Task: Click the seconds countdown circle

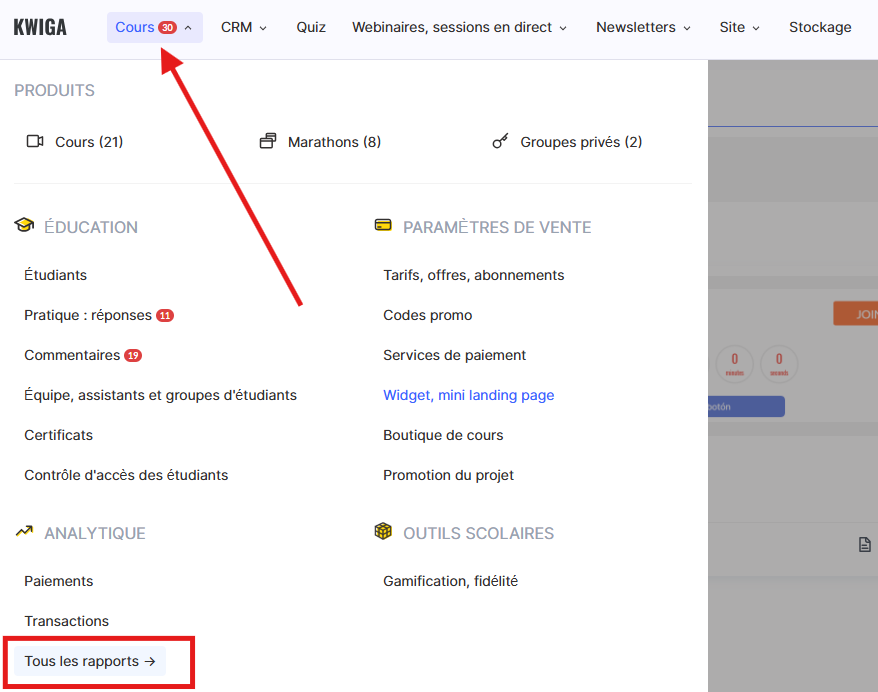Action: [779, 364]
